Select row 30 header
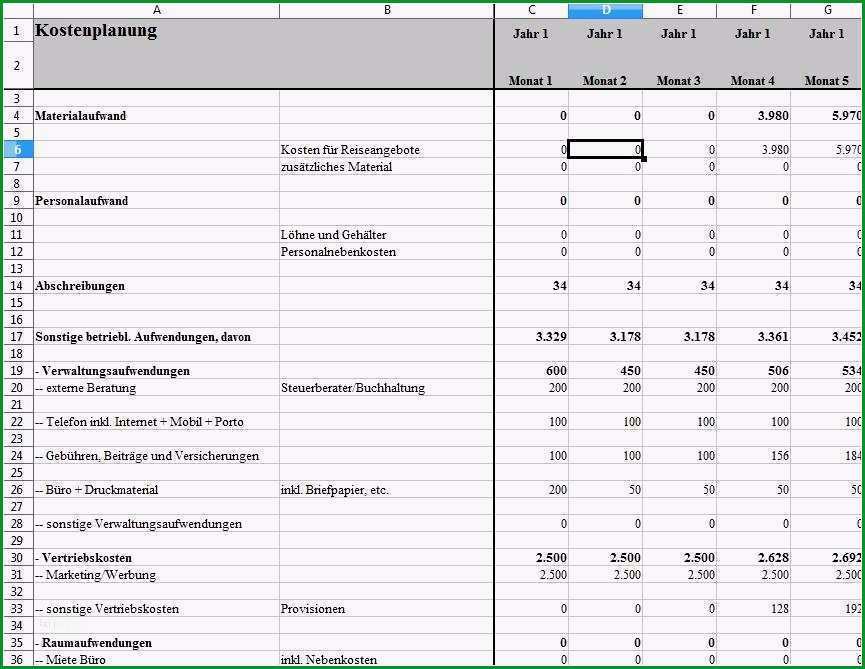Screen dimensions: 865x669 (17, 558)
